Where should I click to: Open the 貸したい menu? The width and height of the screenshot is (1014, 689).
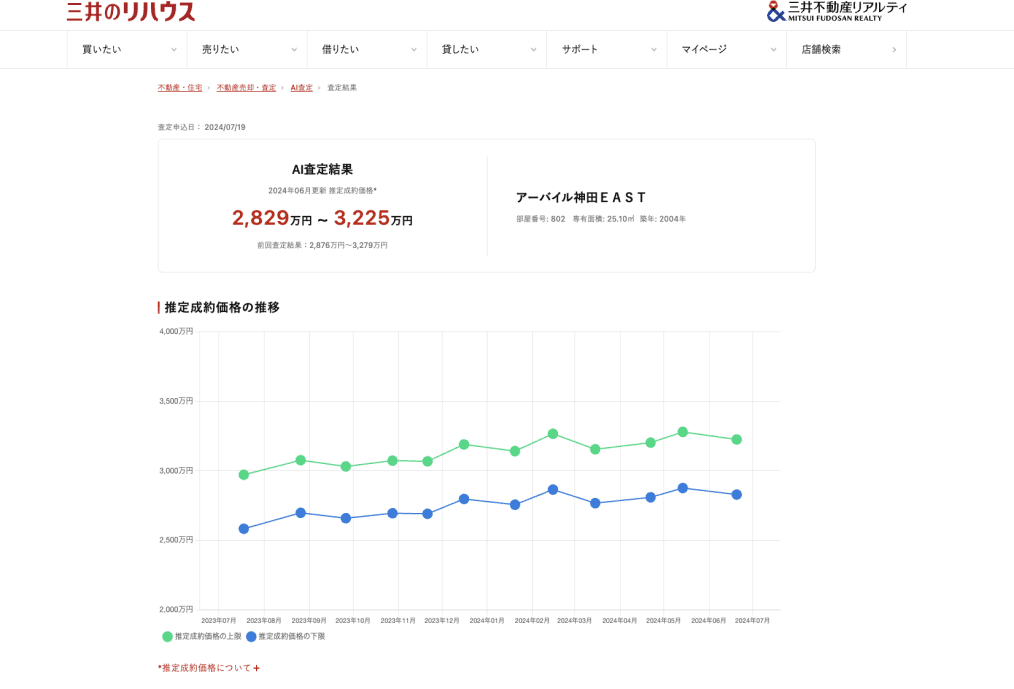pyautogui.click(x=486, y=49)
